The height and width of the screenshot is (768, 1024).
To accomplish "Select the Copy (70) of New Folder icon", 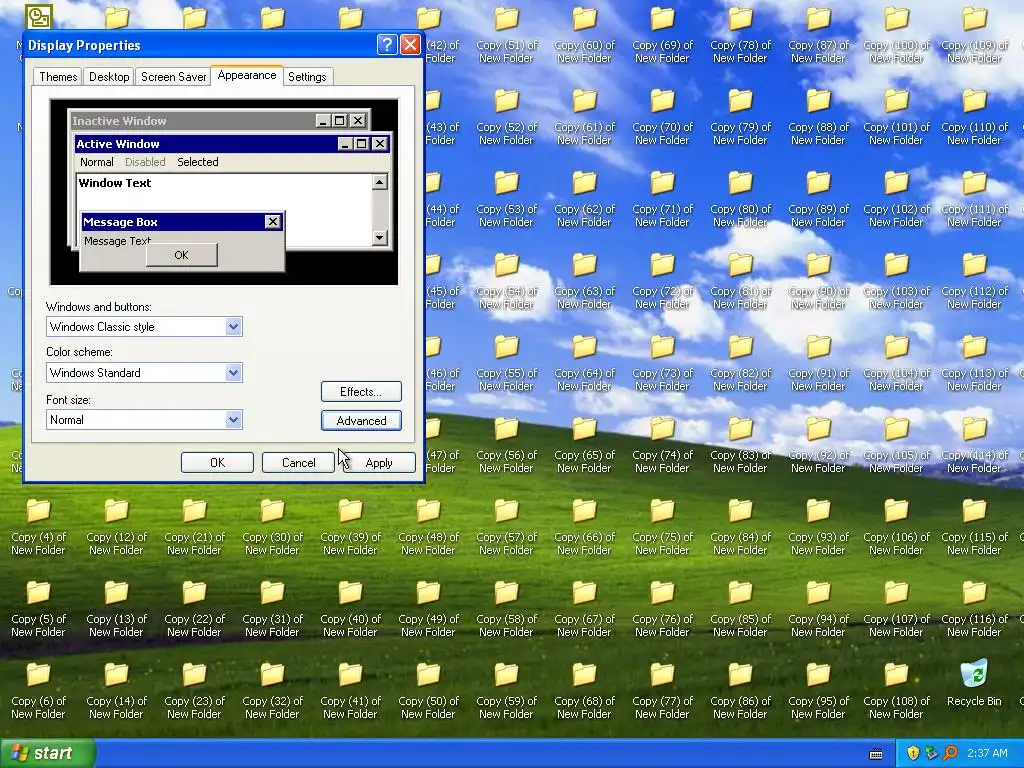I will (x=662, y=118).
